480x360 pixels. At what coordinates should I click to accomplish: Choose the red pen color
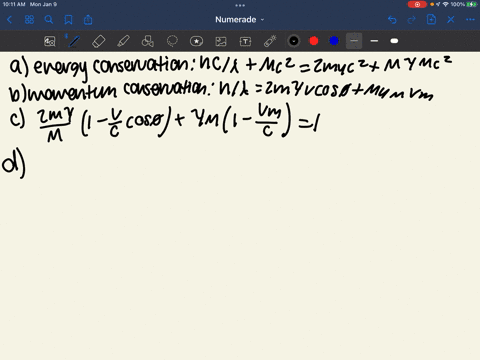coord(314,41)
